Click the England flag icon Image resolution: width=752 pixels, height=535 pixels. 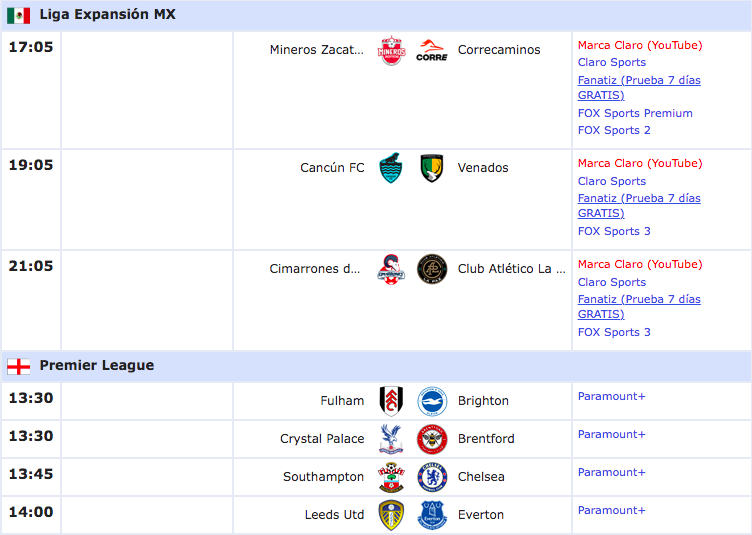point(19,367)
